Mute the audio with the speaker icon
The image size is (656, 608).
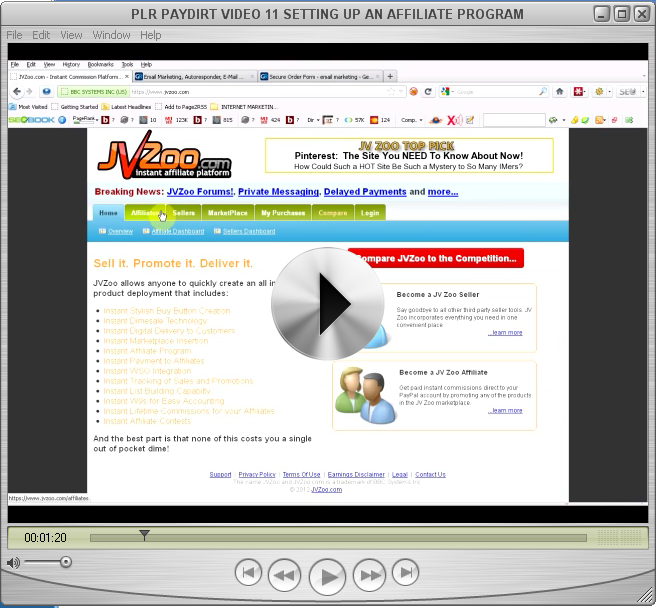13,563
